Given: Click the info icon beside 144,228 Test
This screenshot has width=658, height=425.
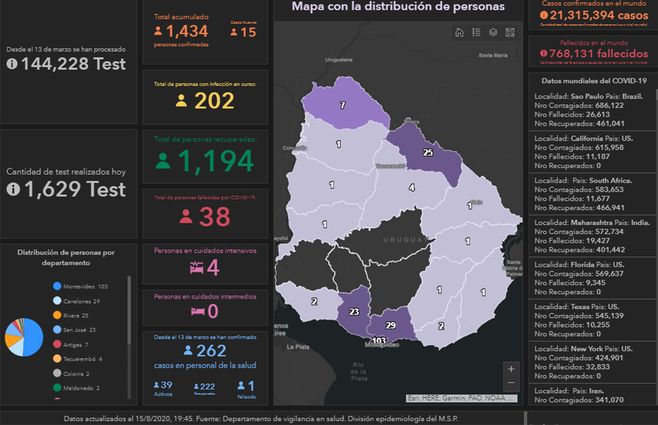Looking at the screenshot, I should pos(12,64).
